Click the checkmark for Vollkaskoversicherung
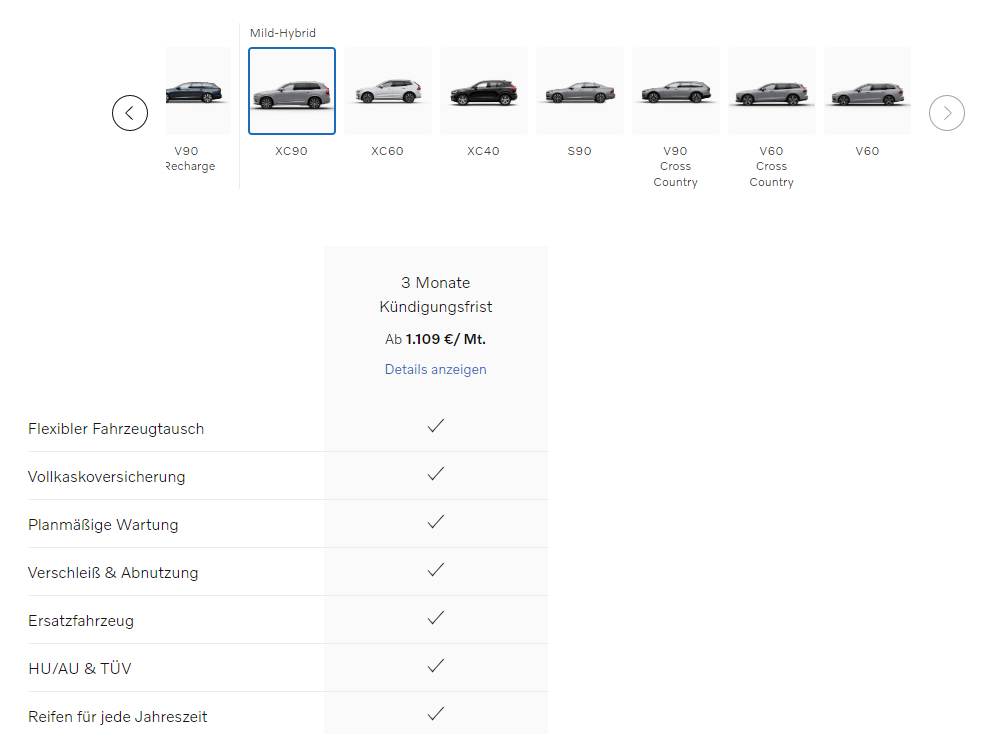 (436, 474)
